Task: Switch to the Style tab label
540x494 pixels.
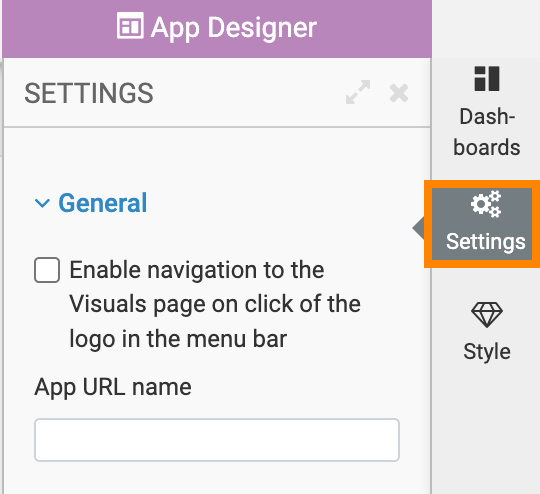Action: coord(487,352)
